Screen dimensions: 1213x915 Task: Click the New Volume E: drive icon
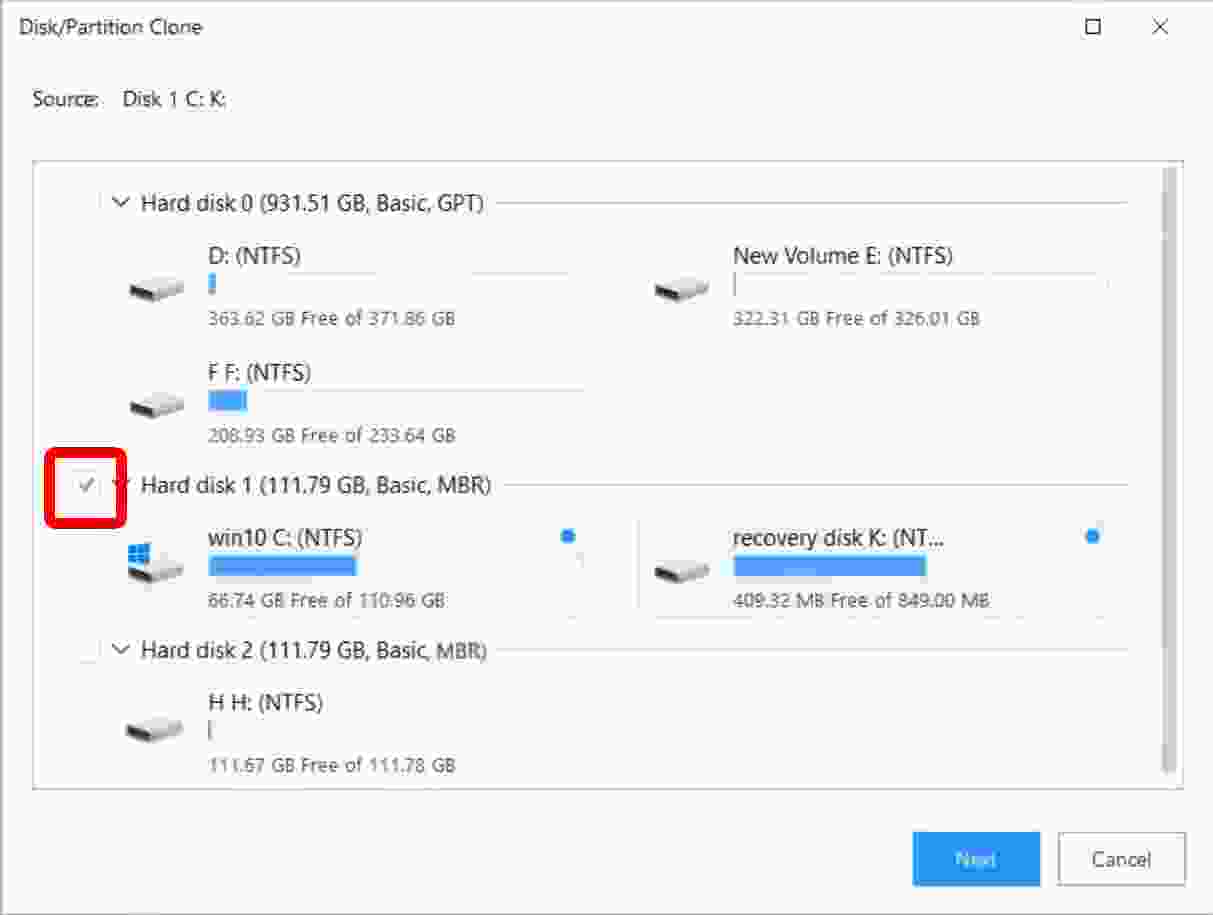pos(682,289)
